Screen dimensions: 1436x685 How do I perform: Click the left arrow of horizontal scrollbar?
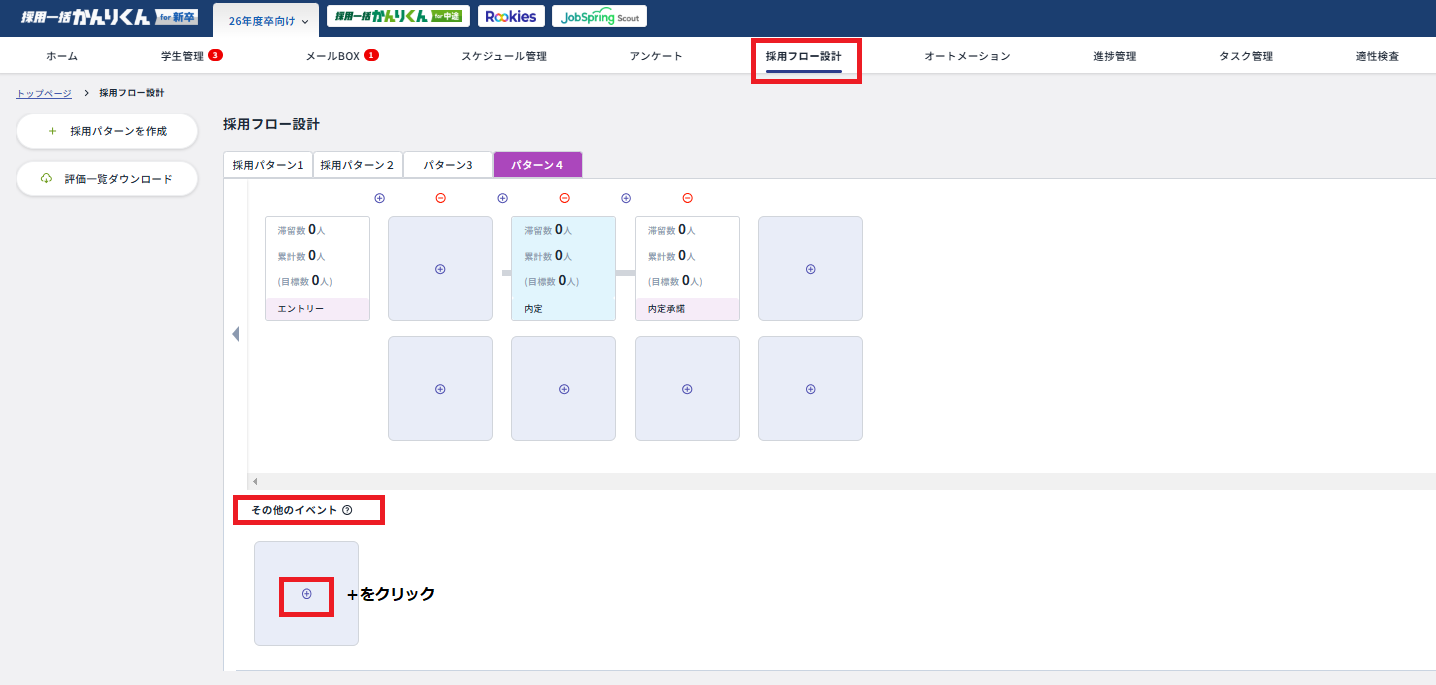pos(255,482)
